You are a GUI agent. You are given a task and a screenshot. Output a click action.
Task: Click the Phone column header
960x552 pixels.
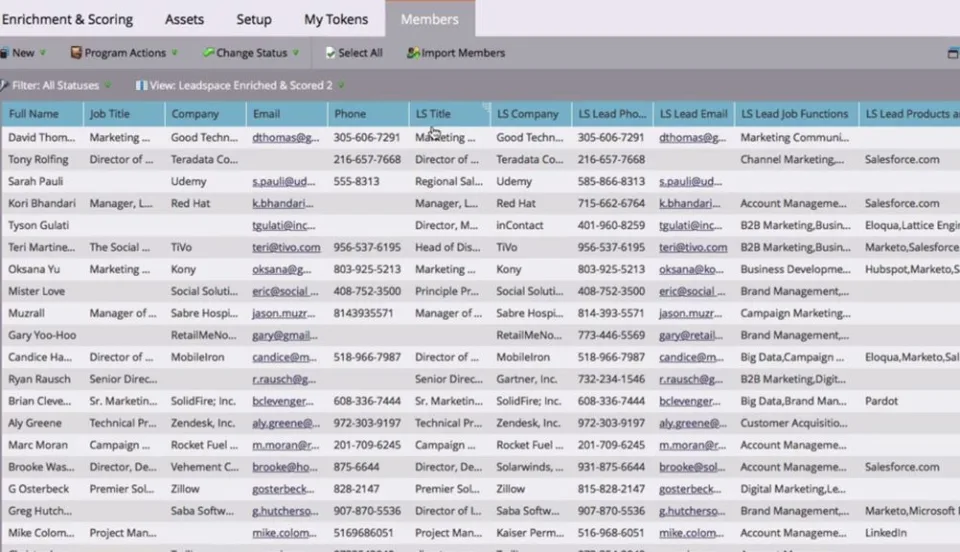pyautogui.click(x=368, y=114)
